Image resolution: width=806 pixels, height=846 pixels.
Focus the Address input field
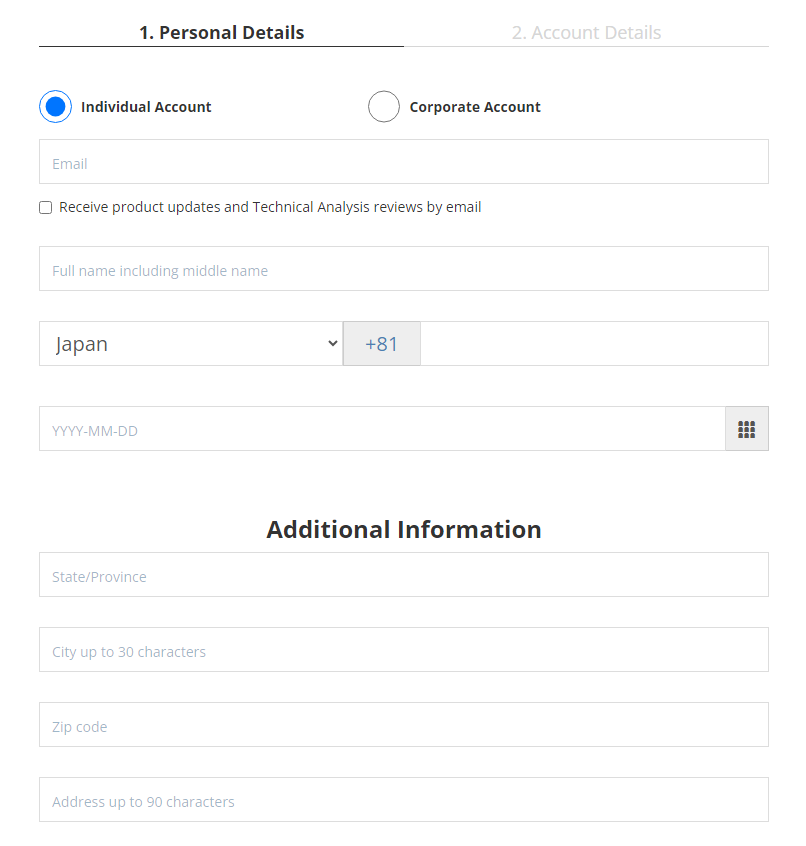[x=403, y=800]
